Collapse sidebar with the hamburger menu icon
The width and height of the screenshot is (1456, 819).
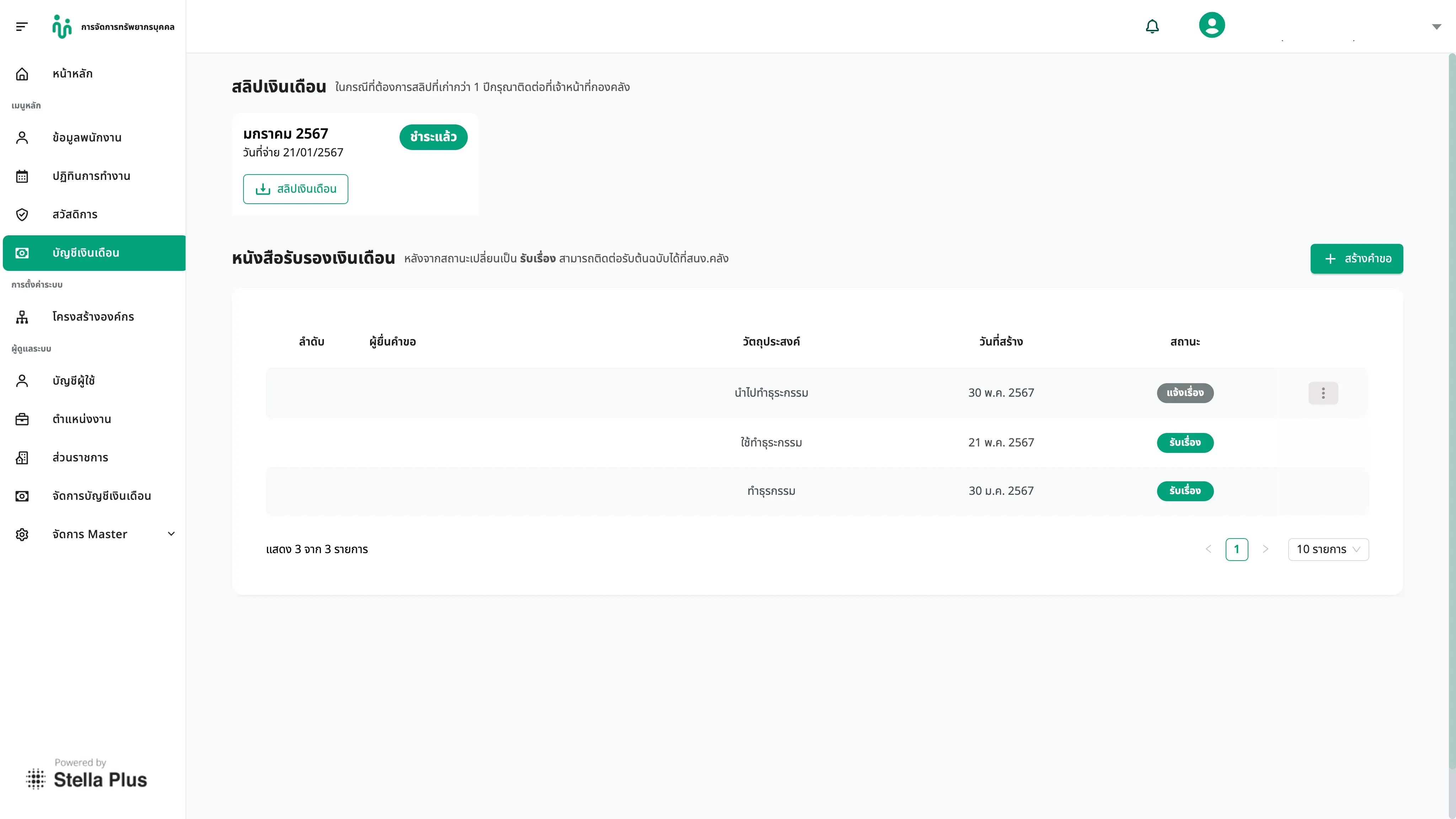[x=22, y=27]
